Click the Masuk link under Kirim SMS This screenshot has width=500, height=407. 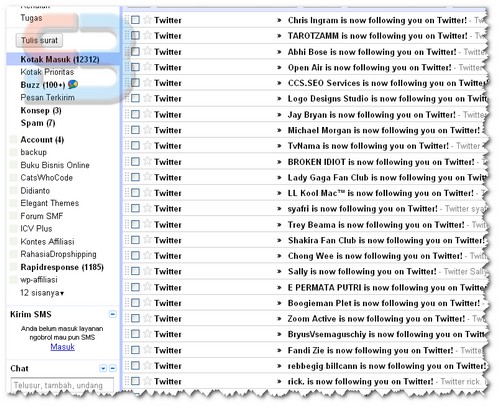coord(62,347)
